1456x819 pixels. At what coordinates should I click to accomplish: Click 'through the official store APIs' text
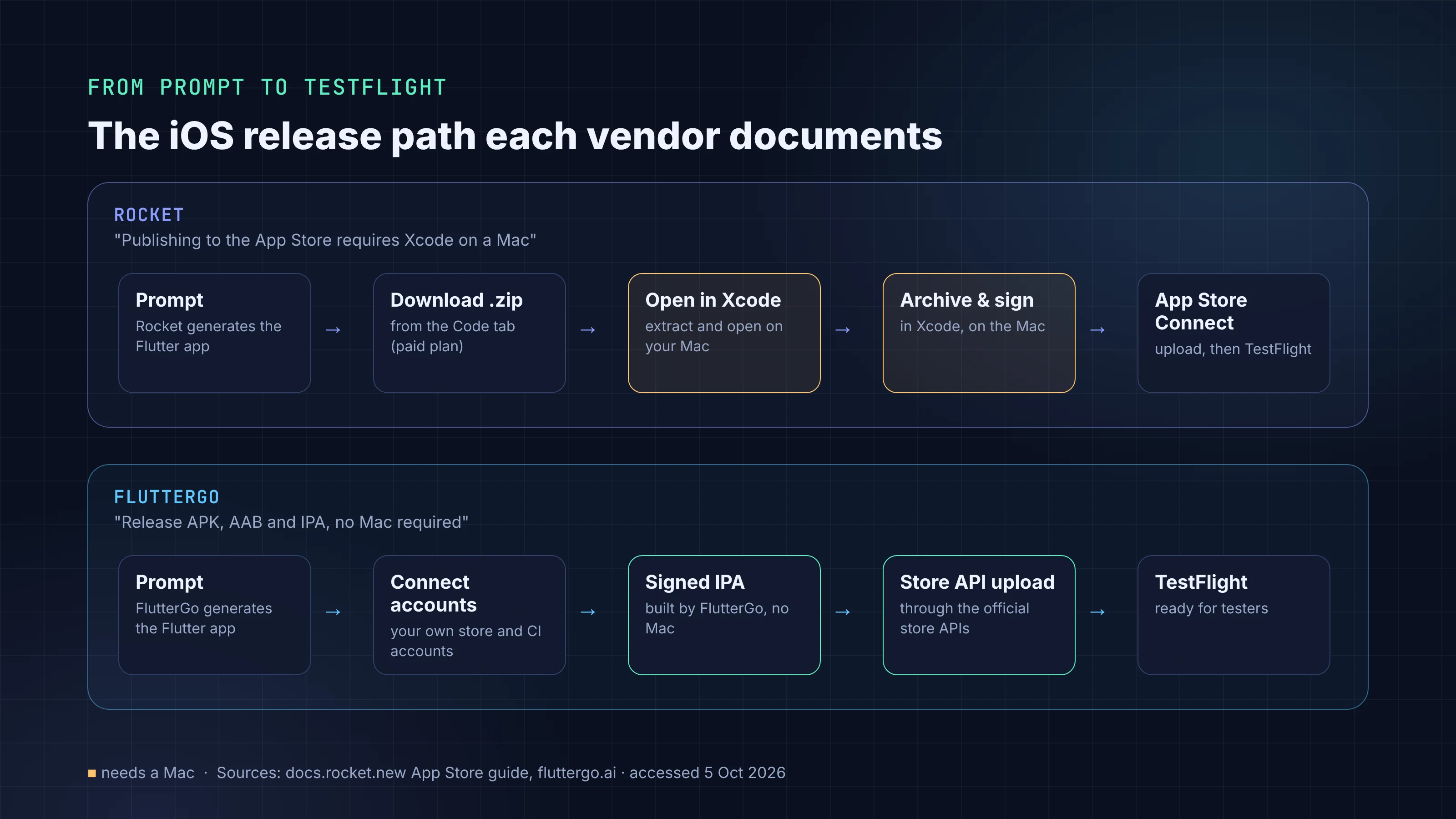click(964, 618)
